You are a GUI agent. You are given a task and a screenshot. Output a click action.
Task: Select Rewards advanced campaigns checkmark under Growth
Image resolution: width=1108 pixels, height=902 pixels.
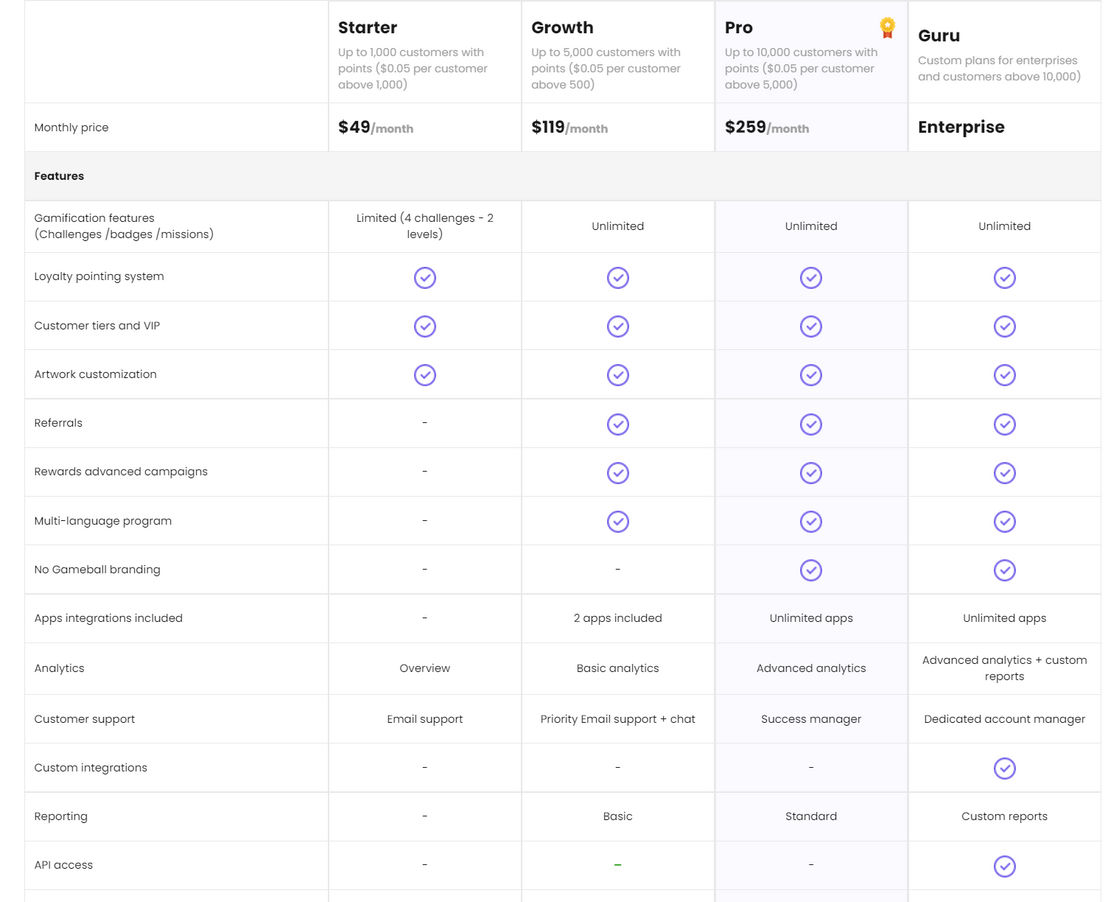click(x=618, y=473)
